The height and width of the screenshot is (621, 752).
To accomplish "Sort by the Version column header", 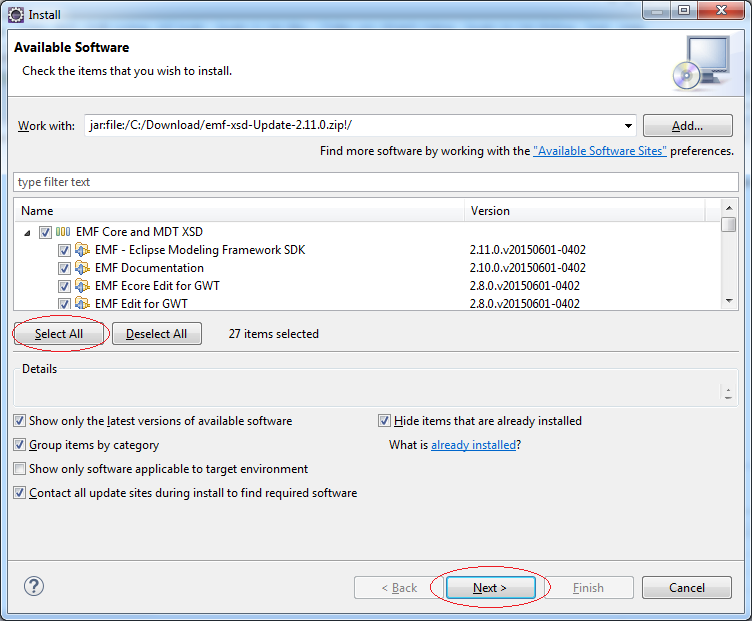I will pos(585,211).
